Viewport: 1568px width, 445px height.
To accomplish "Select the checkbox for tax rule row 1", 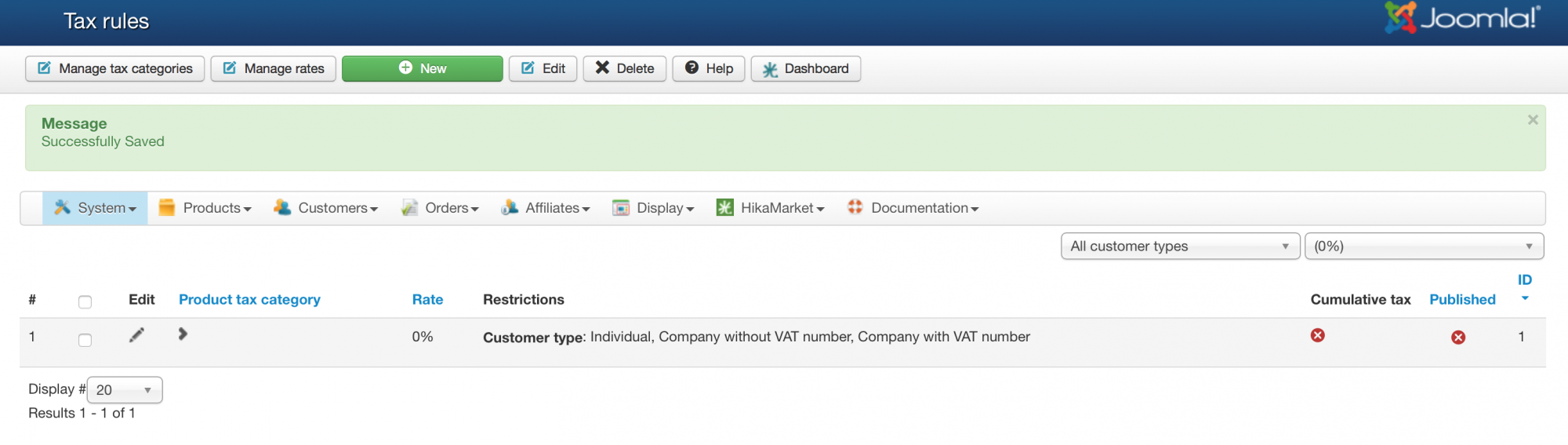I will pyautogui.click(x=85, y=340).
